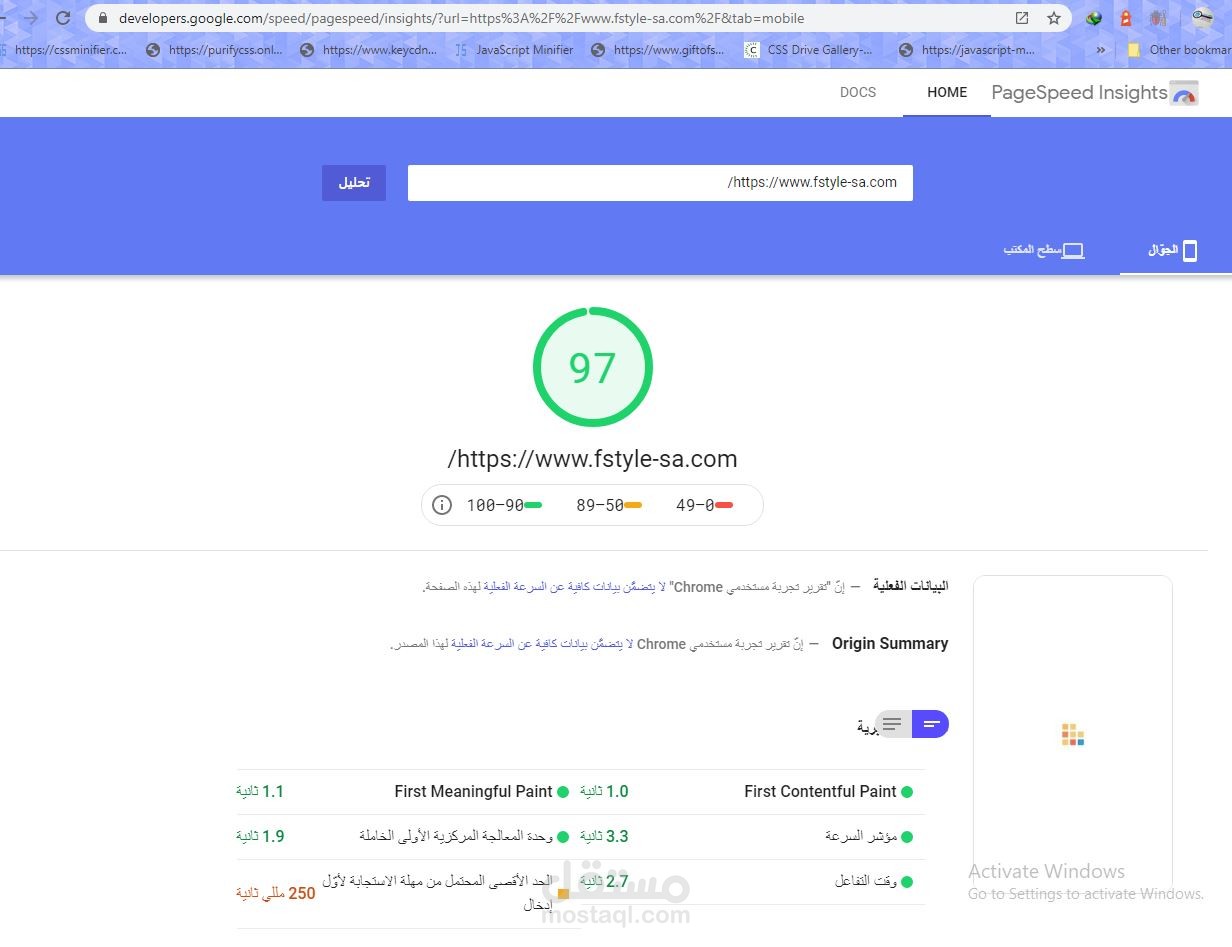
Task: Click the 97 score gauge circle
Action: [x=592, y=368]
